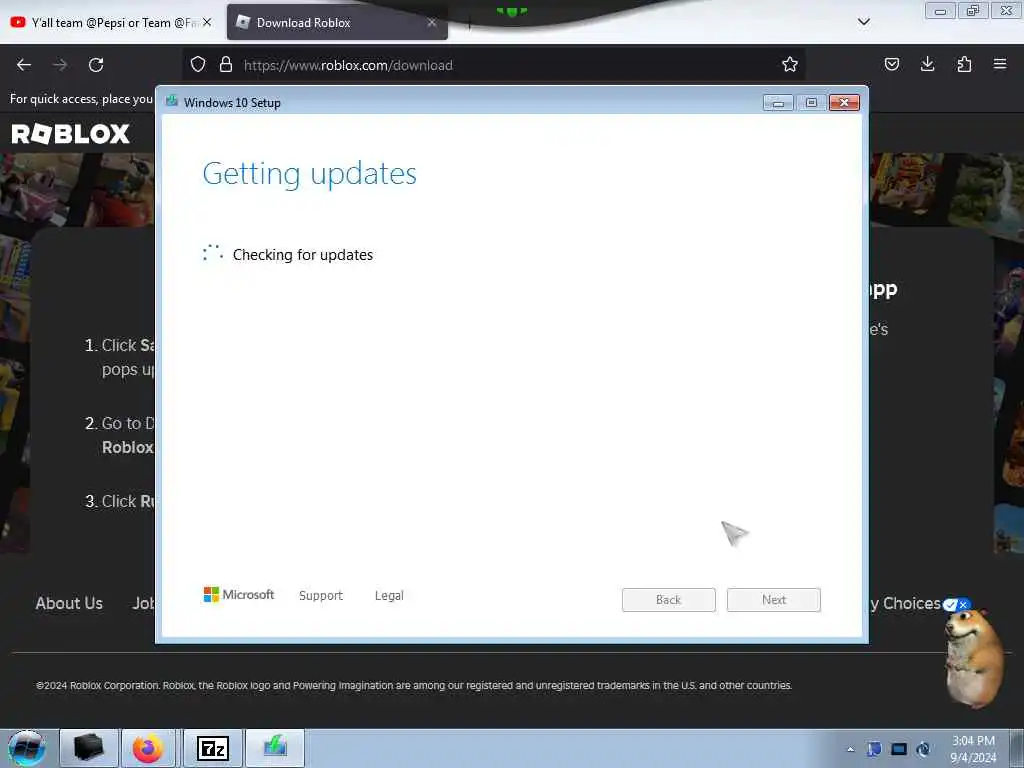
Task: Click the power plug tray icon
Action: click(923, 749)
